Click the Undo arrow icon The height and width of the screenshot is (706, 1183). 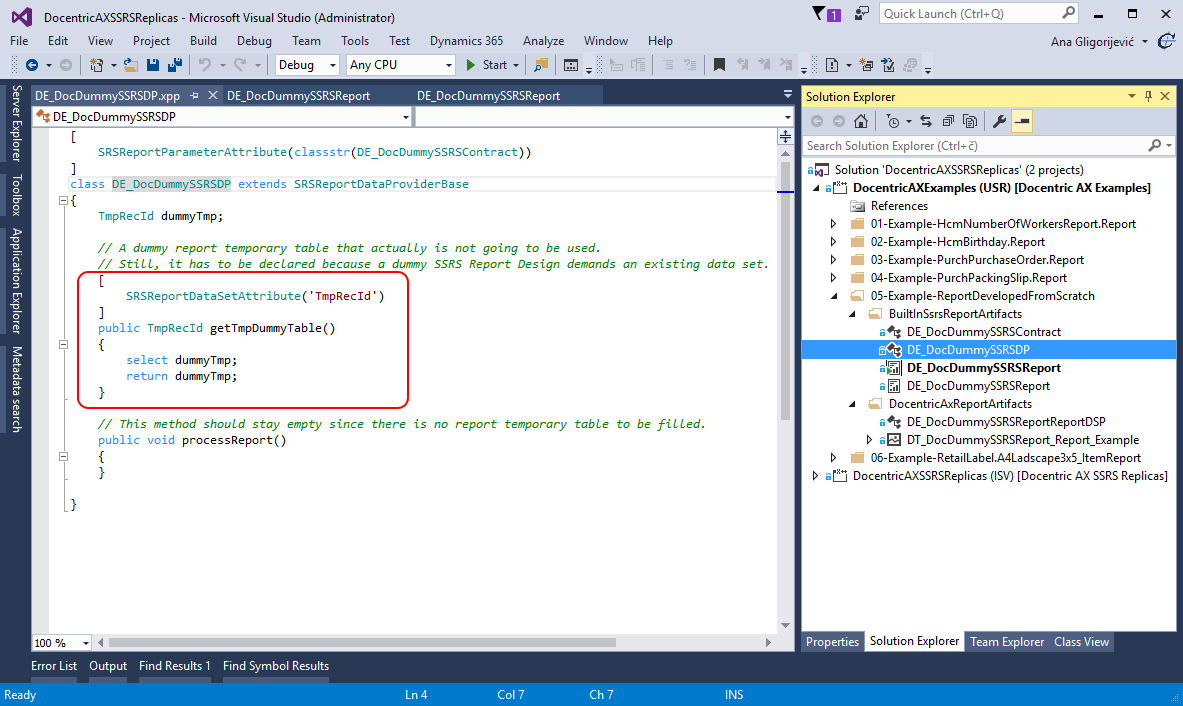[x=204, y=65]
